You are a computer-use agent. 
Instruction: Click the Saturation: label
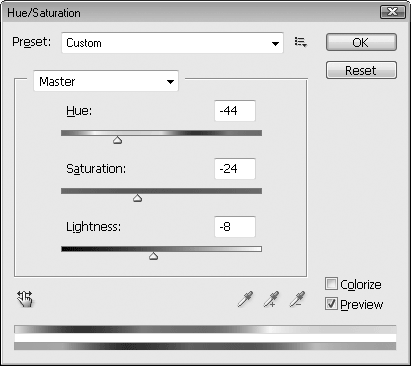[96, 169]
